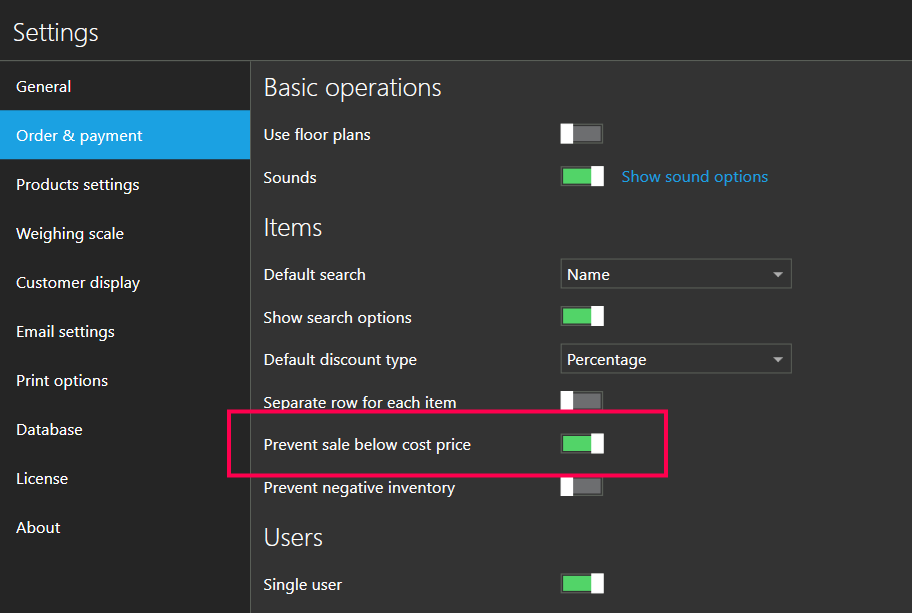The image size is (912, 613).
Task: Navigate to Email settings
Action: point(65,332)
